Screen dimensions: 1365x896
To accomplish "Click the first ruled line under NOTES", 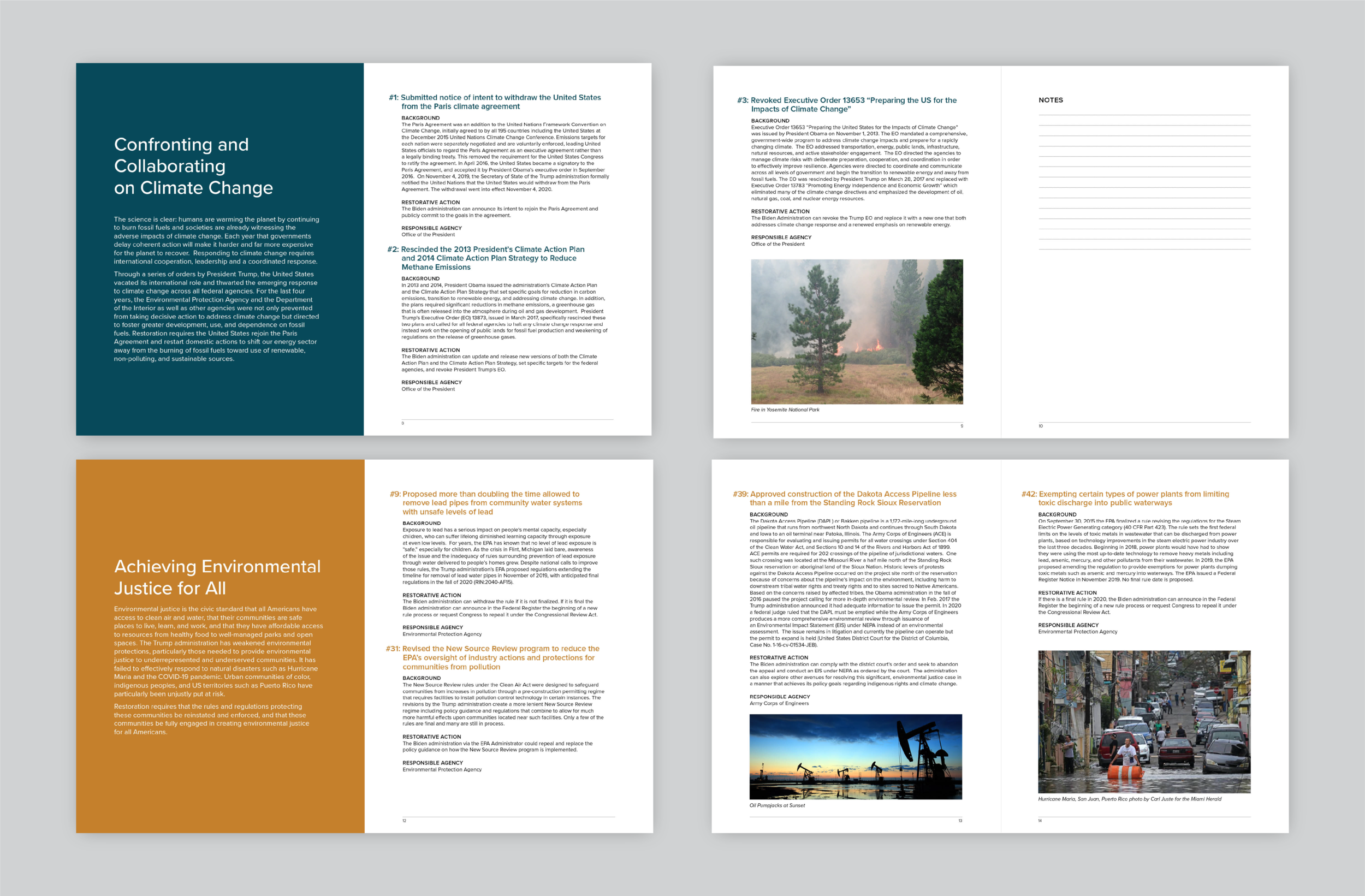I will pos(1144,115).
